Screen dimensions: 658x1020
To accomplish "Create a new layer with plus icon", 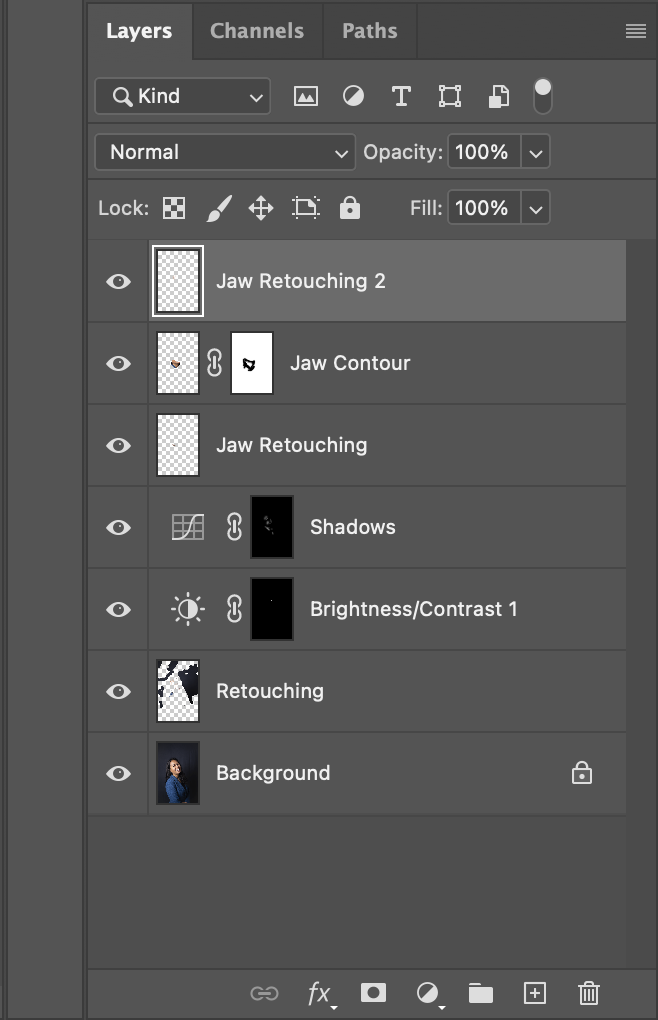I will 534,993.
